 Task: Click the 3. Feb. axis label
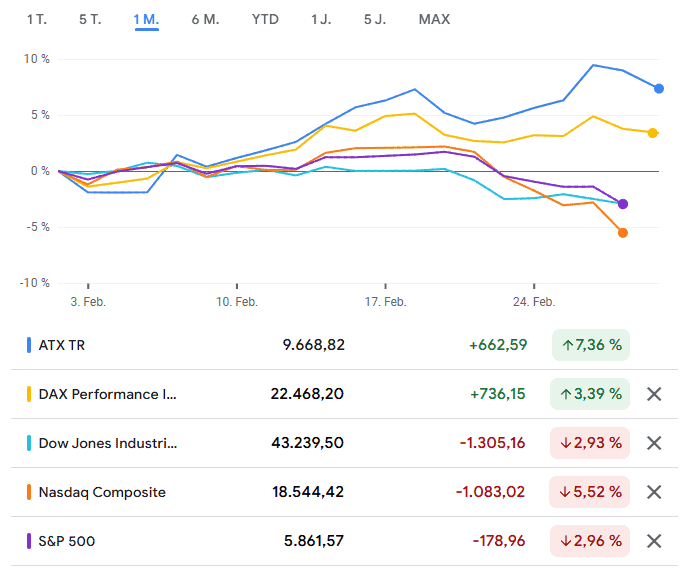pyautogui.click(x=88, y=302)
